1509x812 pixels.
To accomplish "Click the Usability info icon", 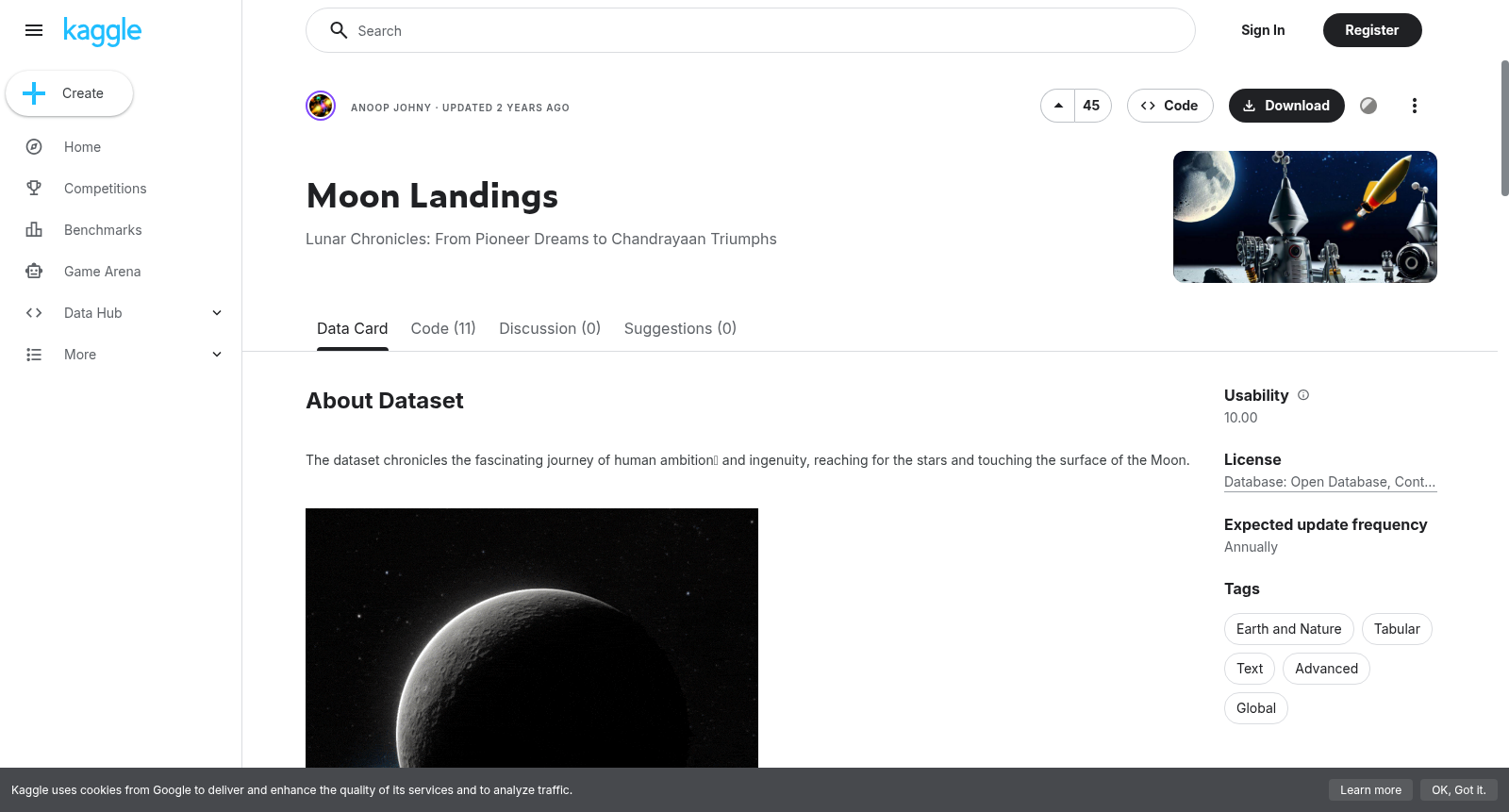I will [x=1303, y=395].
